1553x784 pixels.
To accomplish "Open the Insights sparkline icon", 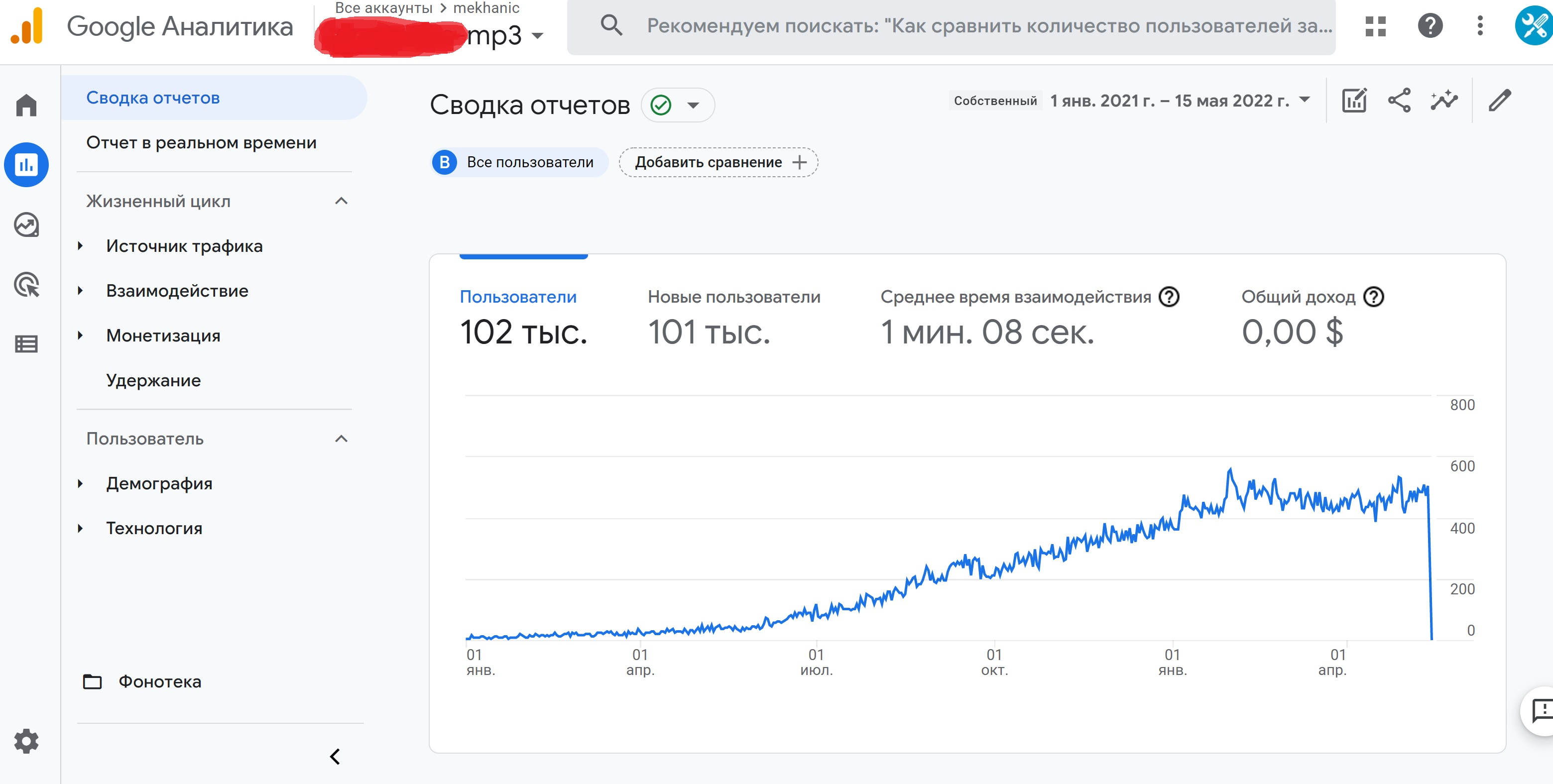I will 1444,100.
